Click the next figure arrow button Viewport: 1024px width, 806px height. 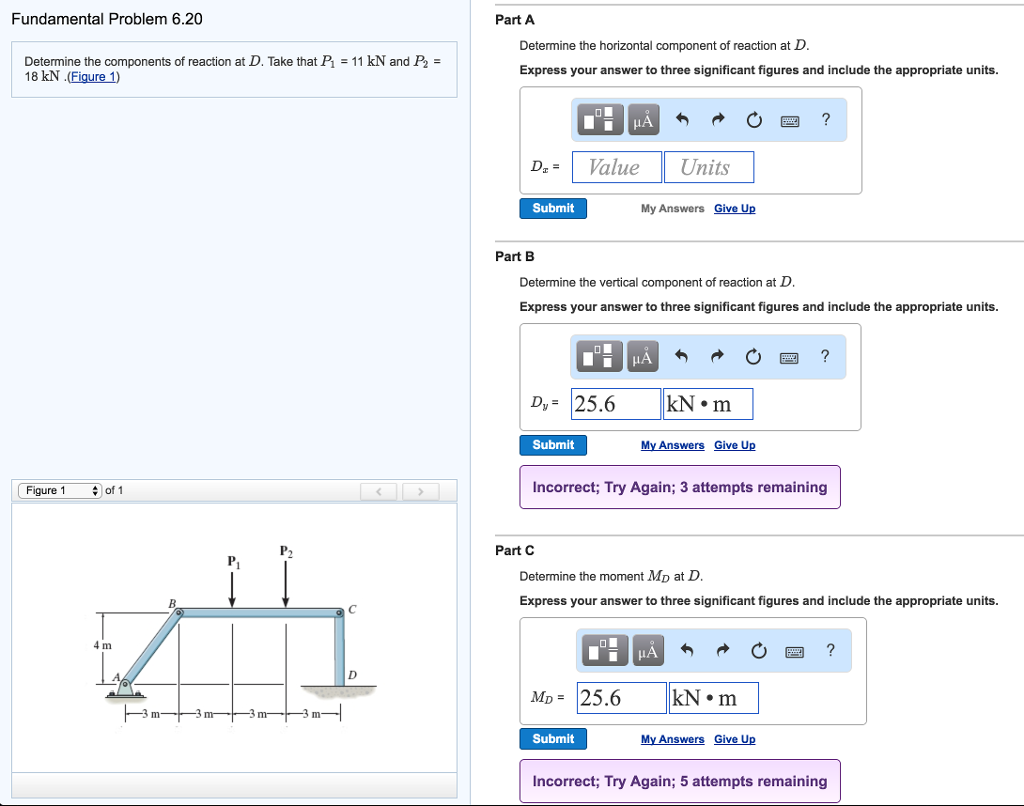click(421, 490)
